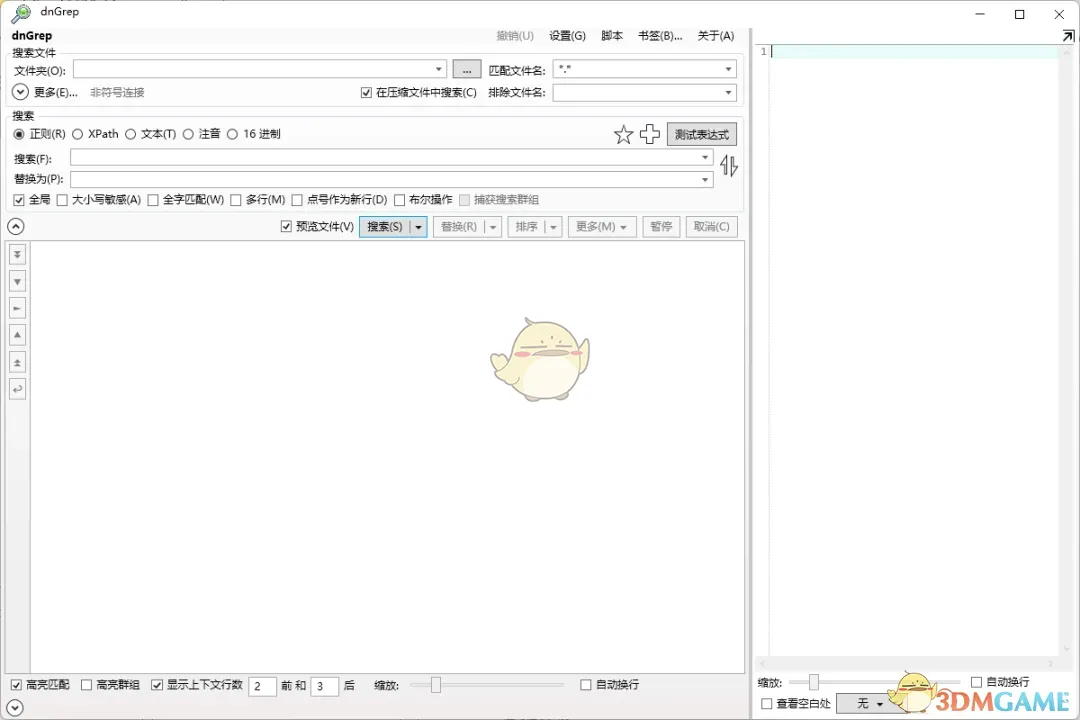Click the 测试表达式 button
1080x720 pixels.
(x=701, y=133)
